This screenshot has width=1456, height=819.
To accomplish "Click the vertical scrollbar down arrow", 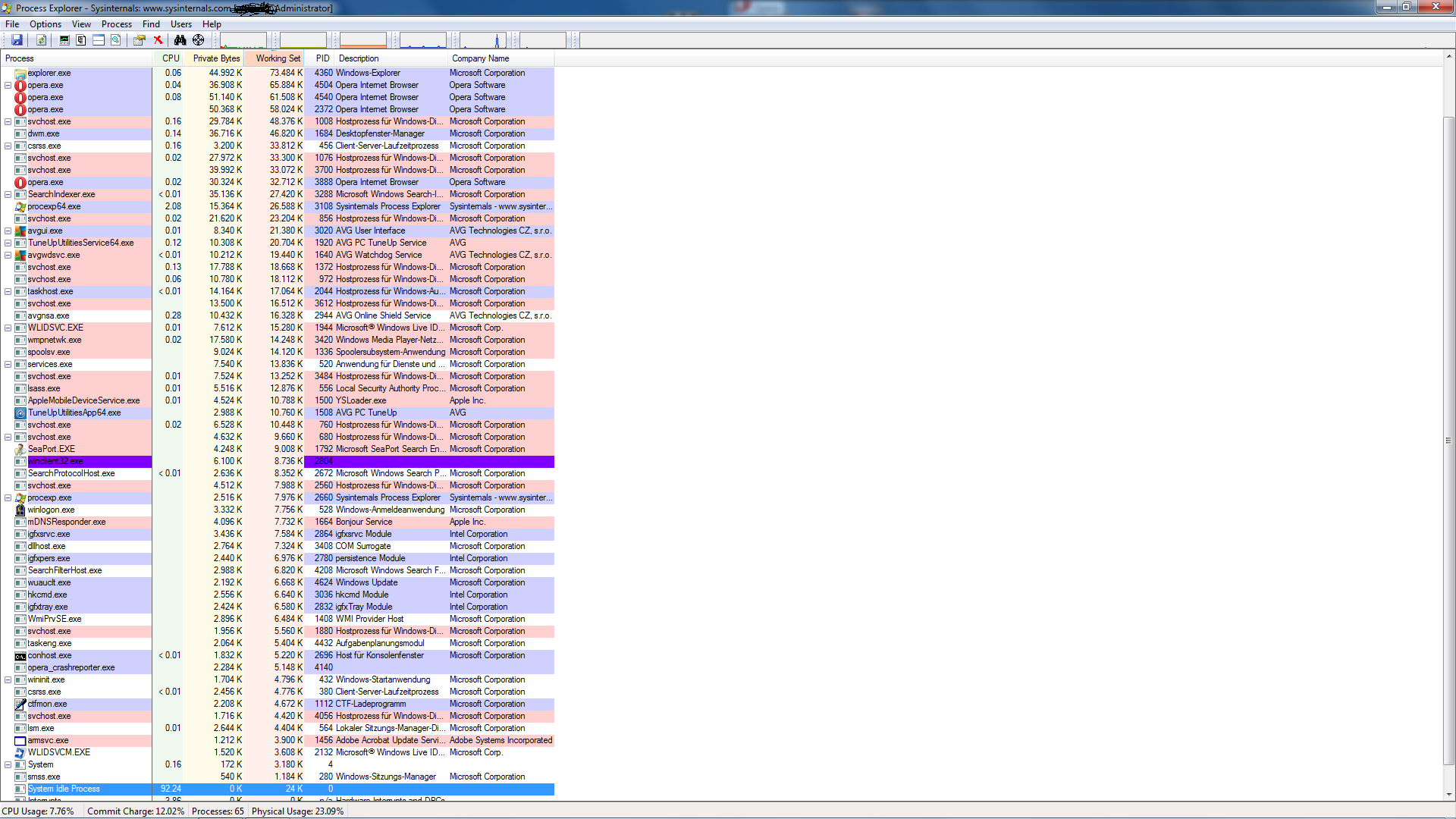I will click(1448, 795).
